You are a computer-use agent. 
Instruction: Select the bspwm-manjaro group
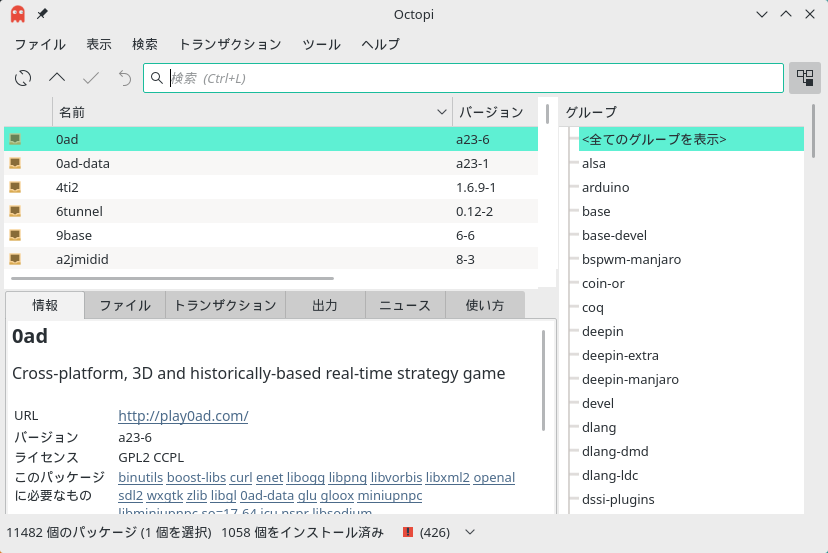632,259
